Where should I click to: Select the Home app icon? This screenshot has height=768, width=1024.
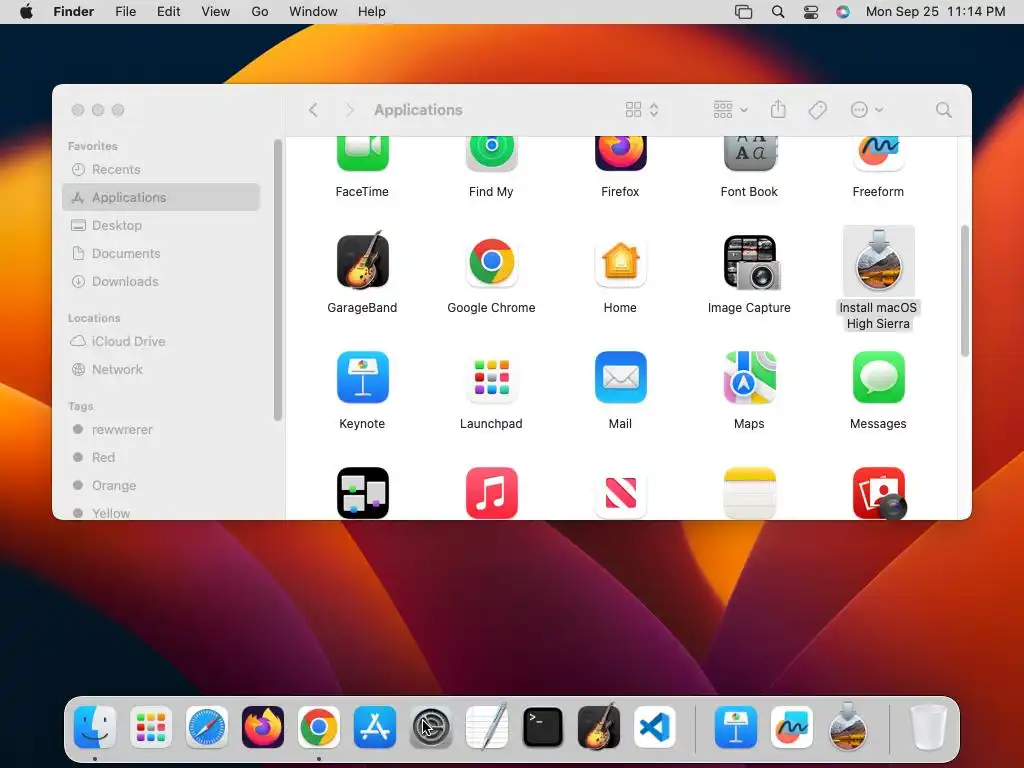point(620,261)
